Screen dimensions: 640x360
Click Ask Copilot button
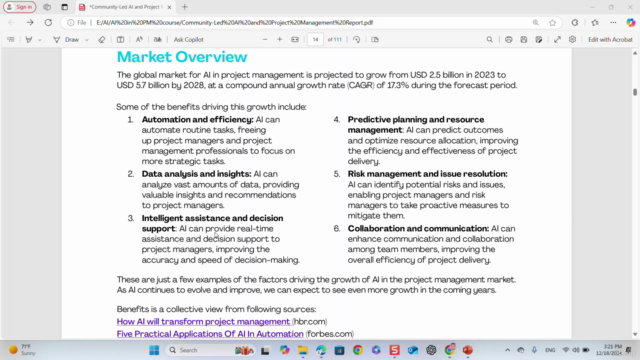[189, 40]
